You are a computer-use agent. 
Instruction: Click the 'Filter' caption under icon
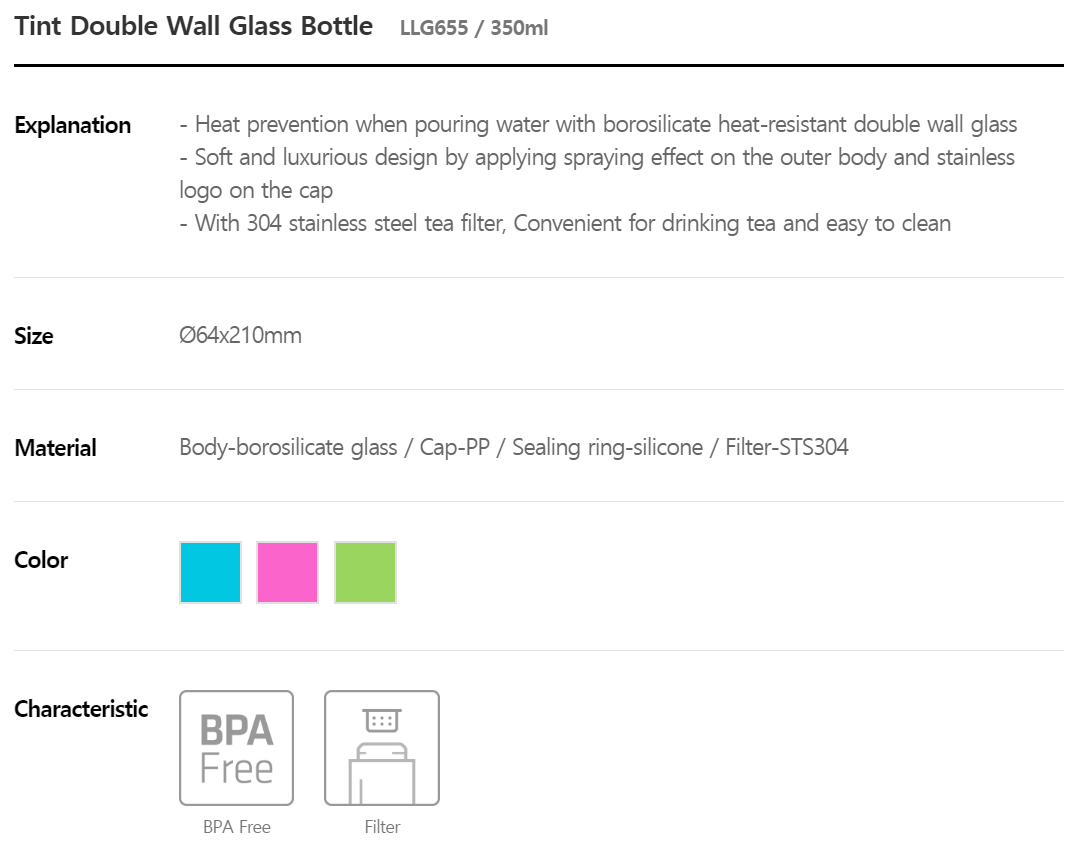click(x=382, y=827)
